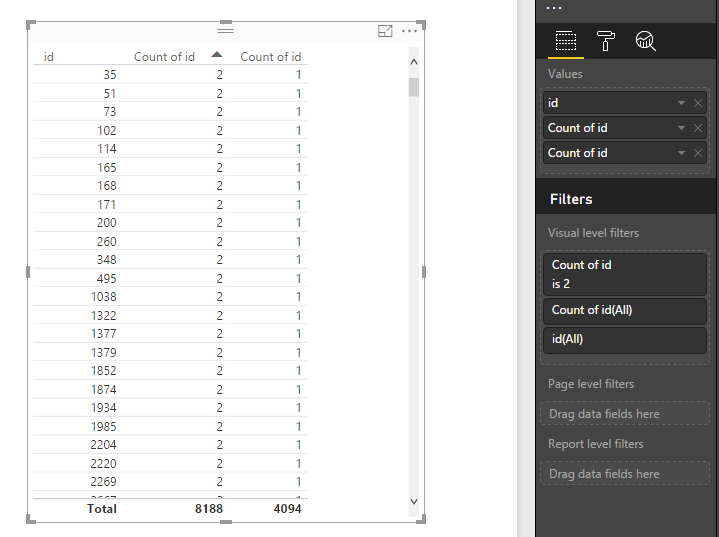
Task: Select the id cell 2204
Action: point(103,445)
